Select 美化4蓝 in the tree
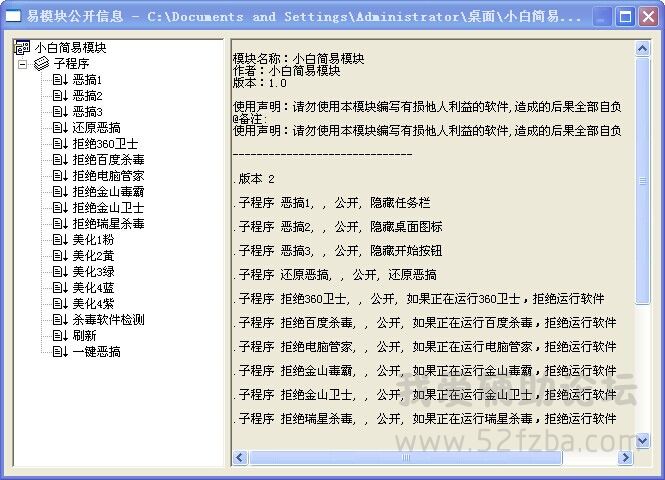The width and height of the screenshot is (665, 480). coord(93,287)
